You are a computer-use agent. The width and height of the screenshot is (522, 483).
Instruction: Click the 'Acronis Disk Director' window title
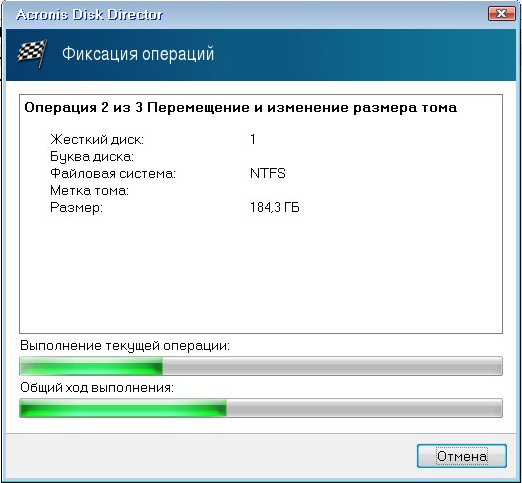(x=90, y=15)
